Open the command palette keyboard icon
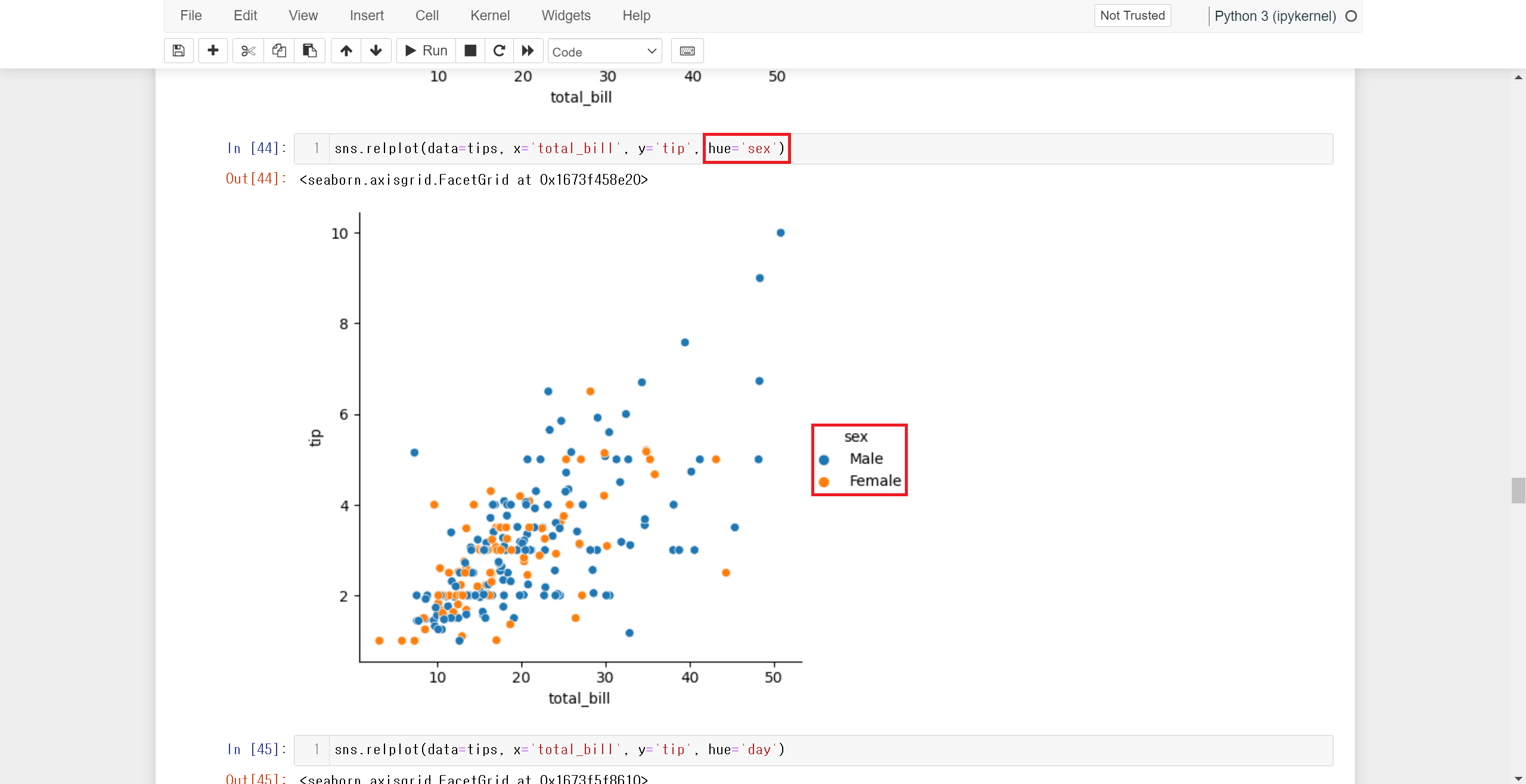 [687, 51]
